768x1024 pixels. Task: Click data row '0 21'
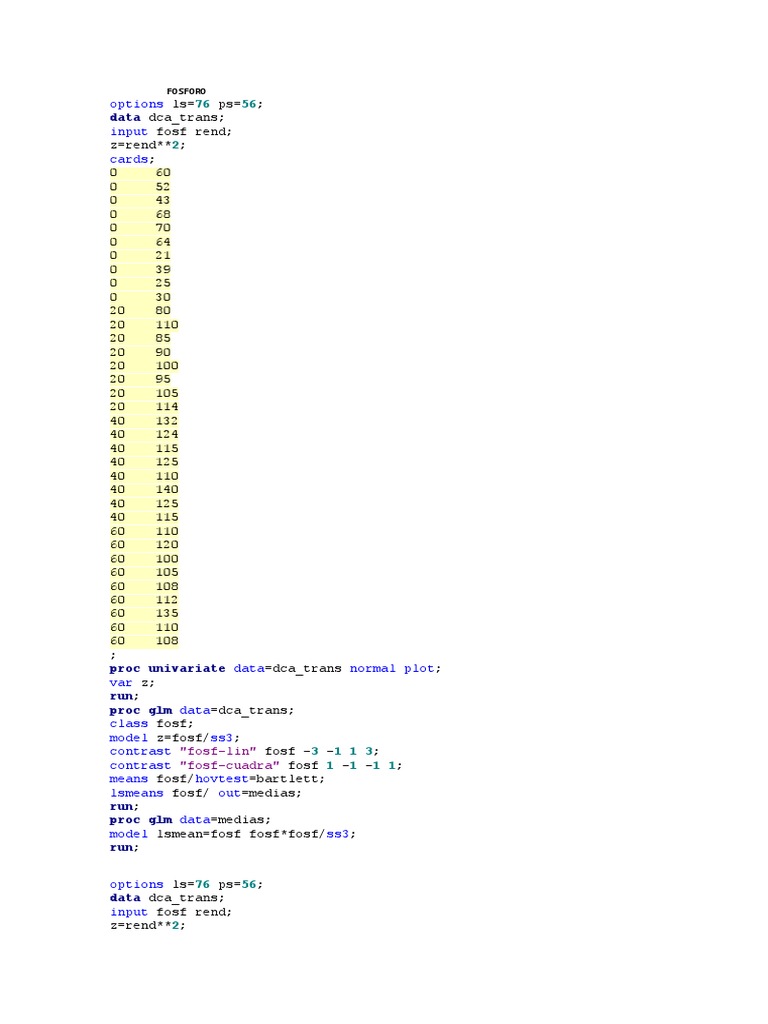(140, 255)
